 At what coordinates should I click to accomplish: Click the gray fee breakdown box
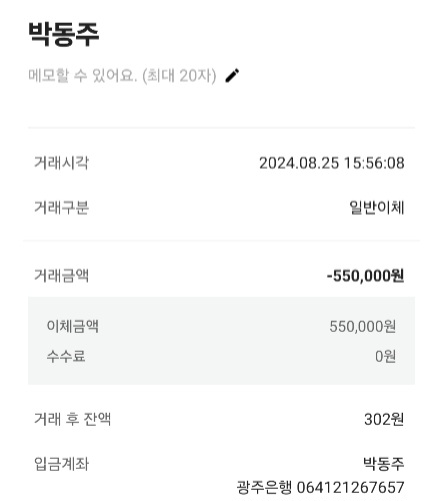(x=221, y=341)
